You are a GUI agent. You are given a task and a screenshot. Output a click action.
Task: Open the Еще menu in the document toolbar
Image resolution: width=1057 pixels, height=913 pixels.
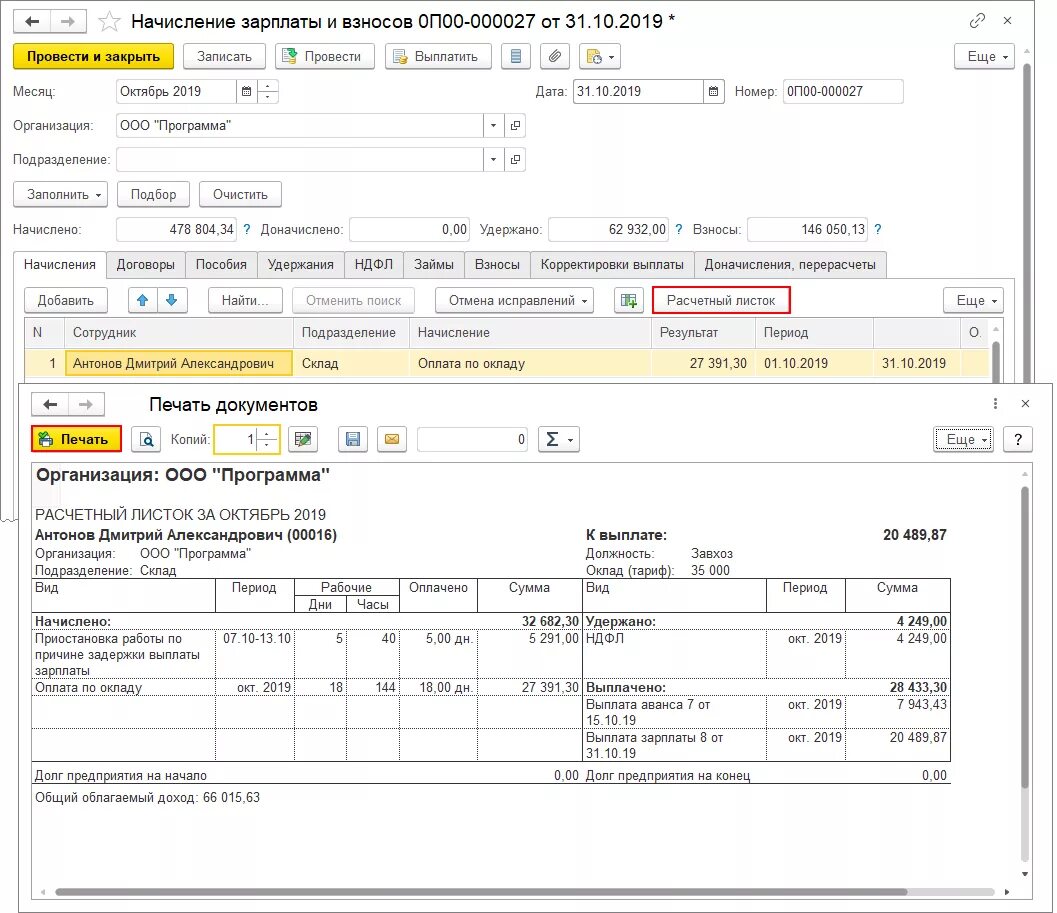point(984,57)
